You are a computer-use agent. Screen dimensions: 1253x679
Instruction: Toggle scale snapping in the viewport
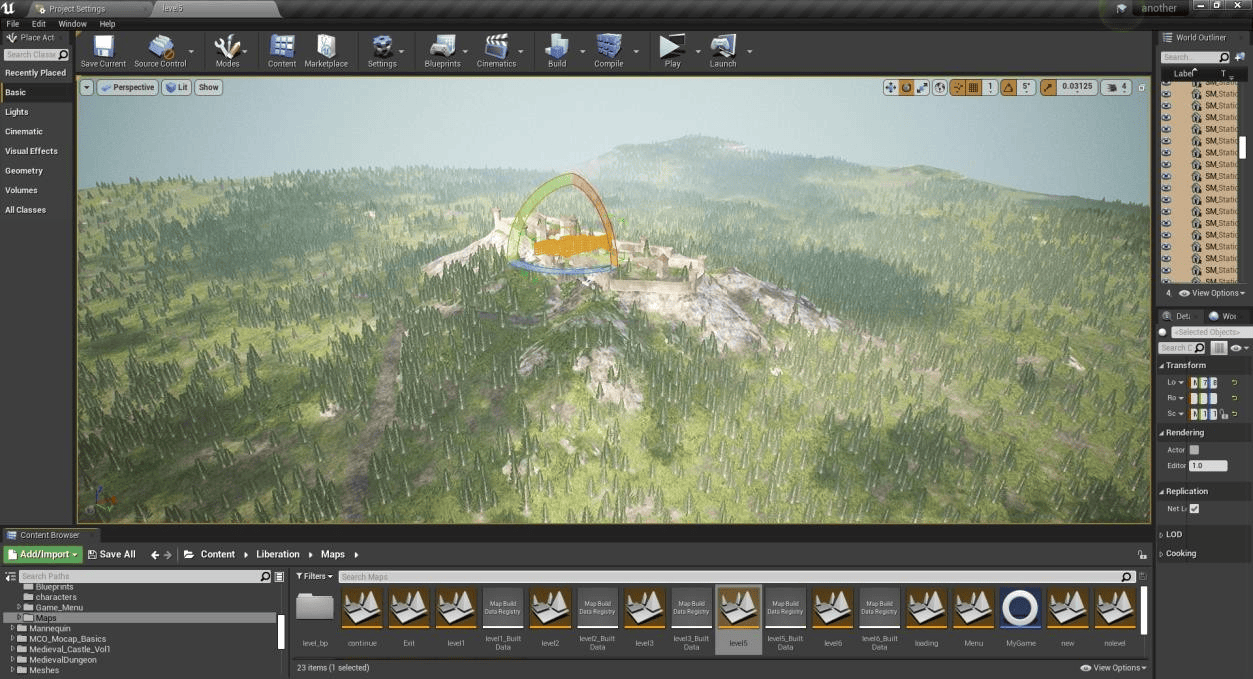1048,87
